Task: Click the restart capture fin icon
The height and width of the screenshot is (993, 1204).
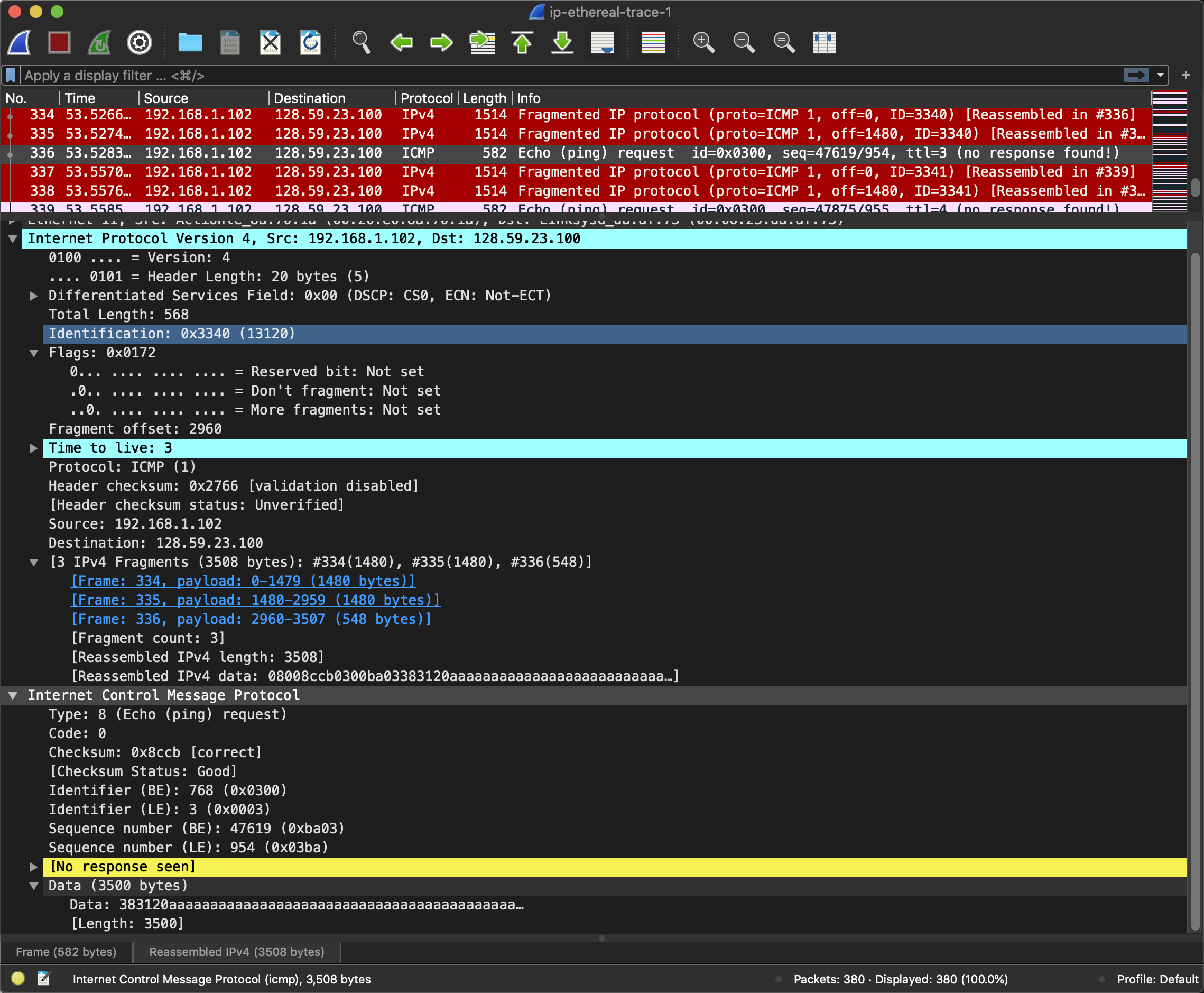Action: [99, 42]
